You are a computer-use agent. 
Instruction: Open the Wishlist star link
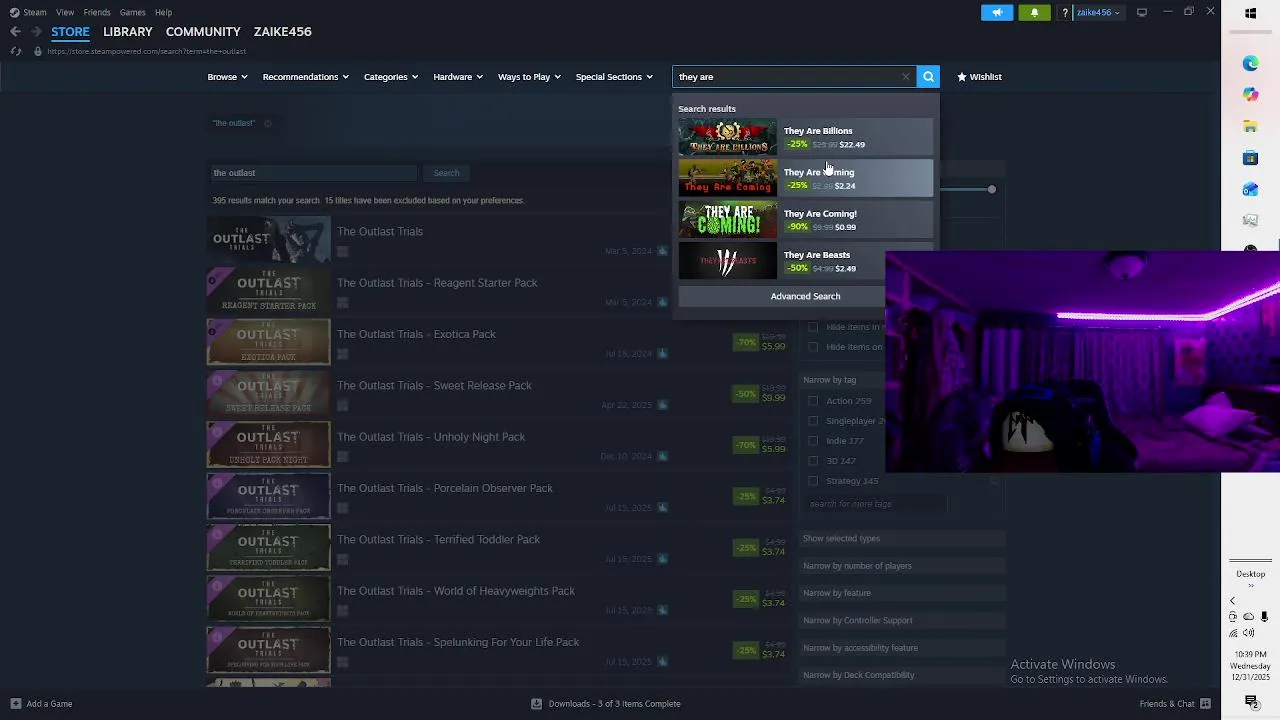click(x=979, y=76)
